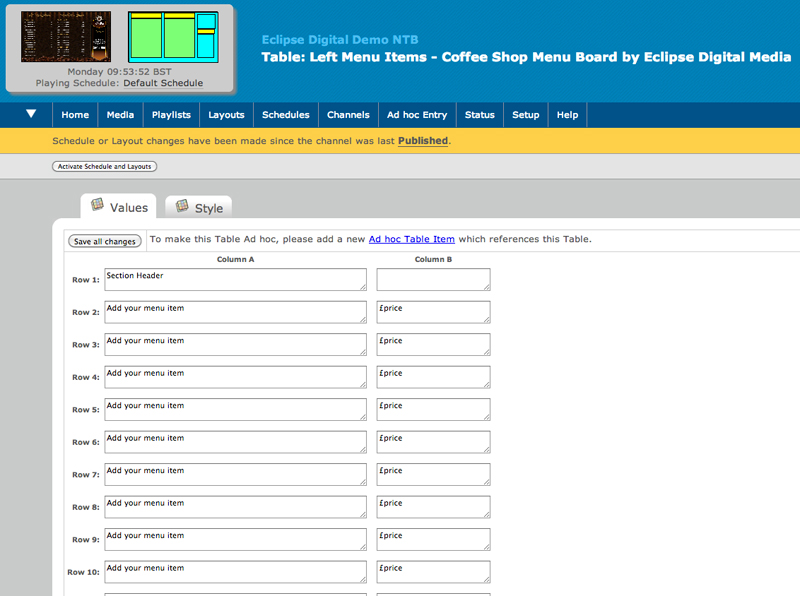Viewport: 800px width, 596px height.
Task: Click the Row 10: label
Action: click(x=83, y=572)
